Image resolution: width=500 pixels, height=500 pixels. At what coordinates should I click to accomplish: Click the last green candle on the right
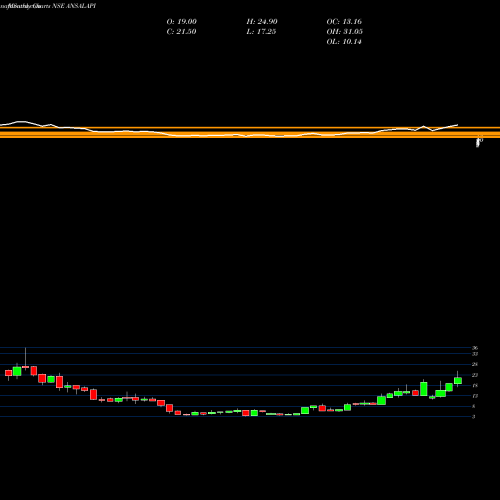coord(458,381)
